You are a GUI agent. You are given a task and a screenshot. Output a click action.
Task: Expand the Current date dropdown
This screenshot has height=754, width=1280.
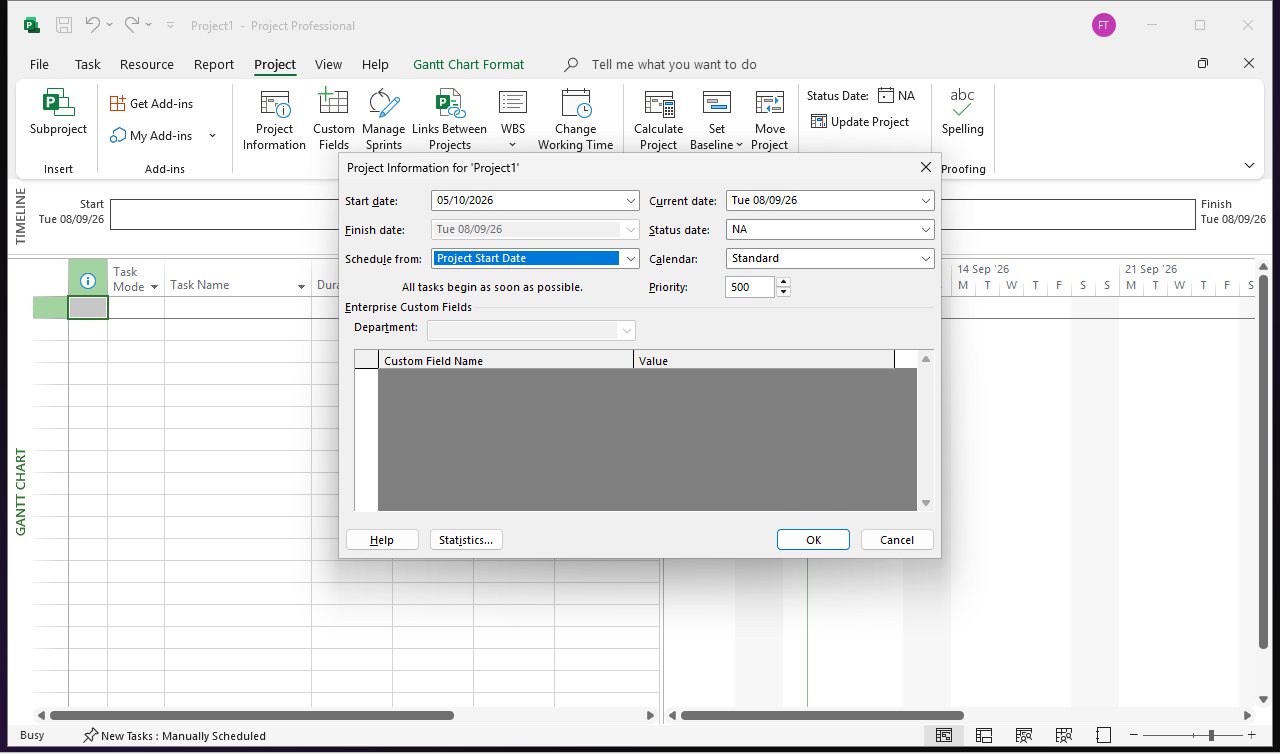tap(925, 200)
